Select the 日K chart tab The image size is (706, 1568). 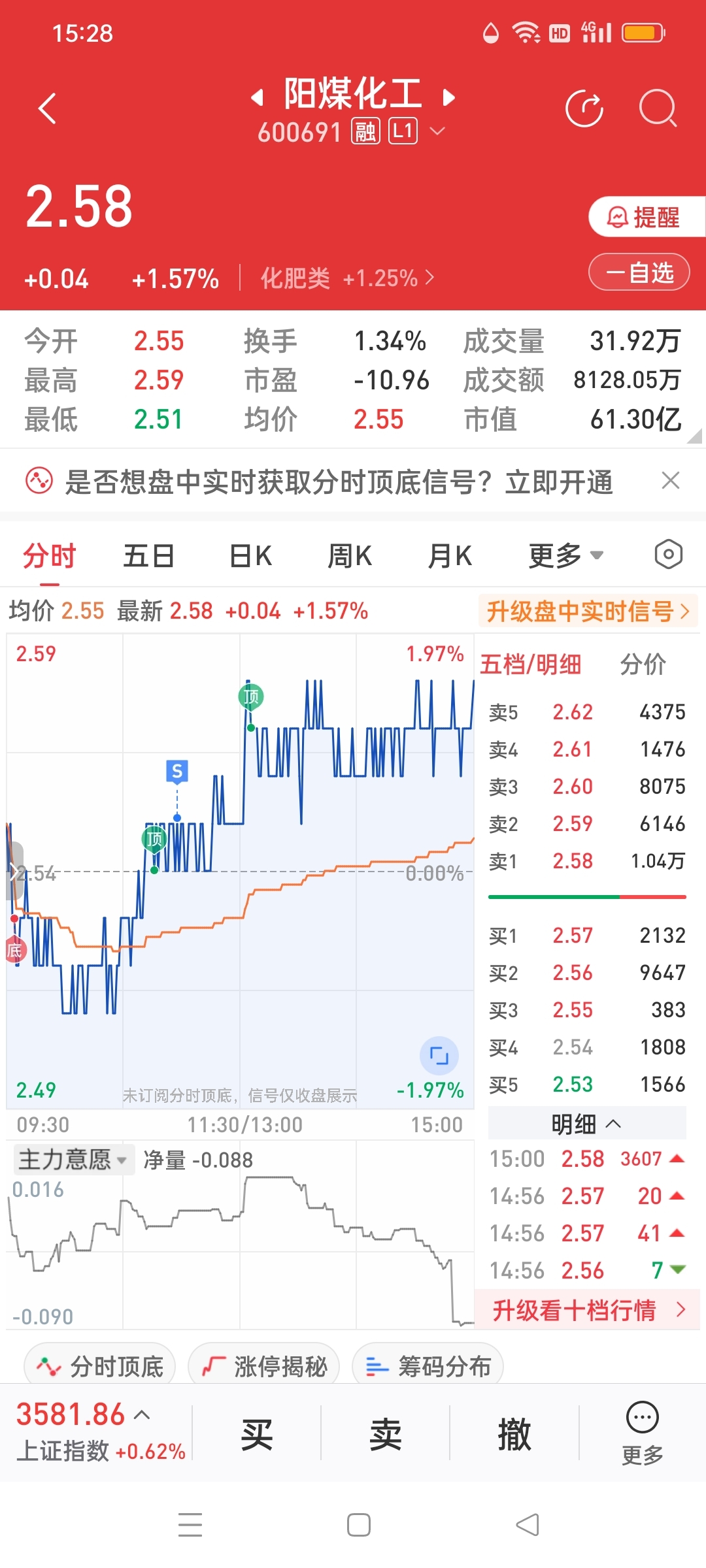click(x=250, y=557)
